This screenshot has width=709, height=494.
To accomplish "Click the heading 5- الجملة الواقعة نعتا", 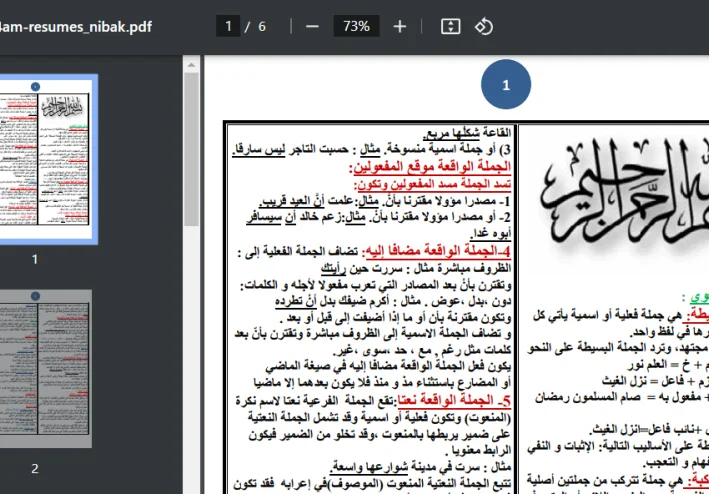I will (454, 400).
